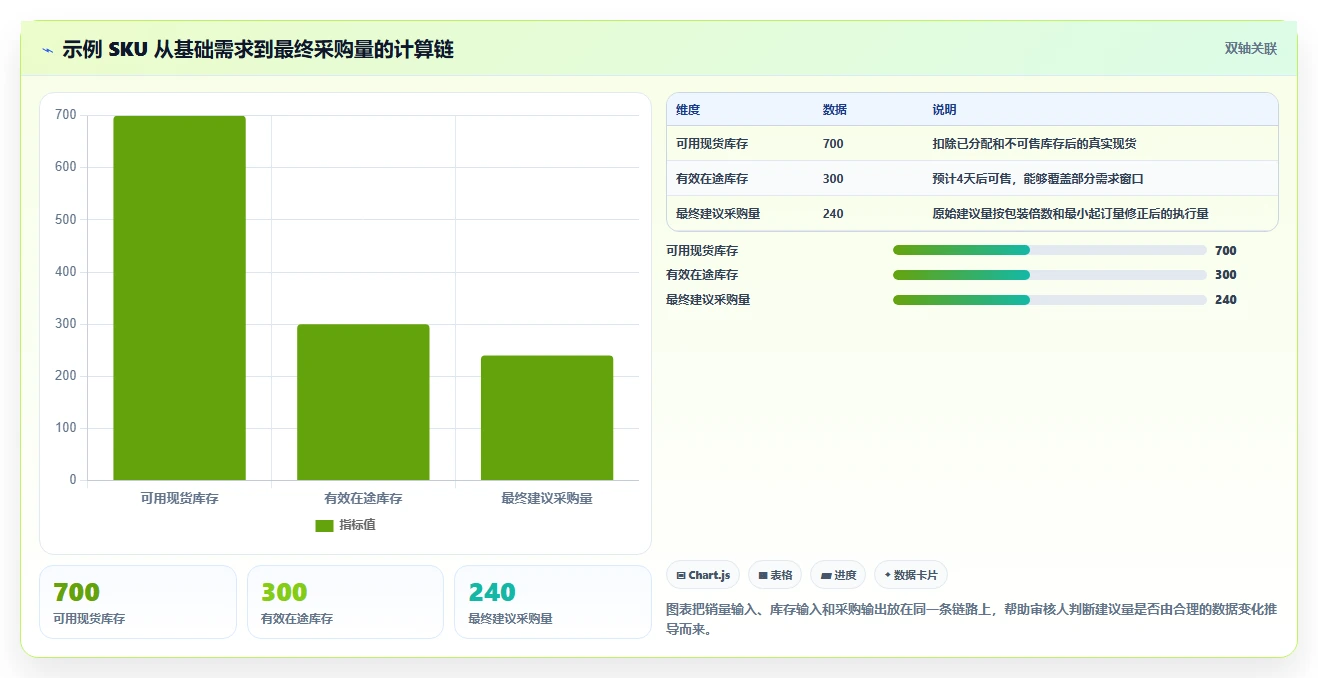The image size is (1318, 678).
Task: Click table value 240
Action: pos(833,214)
